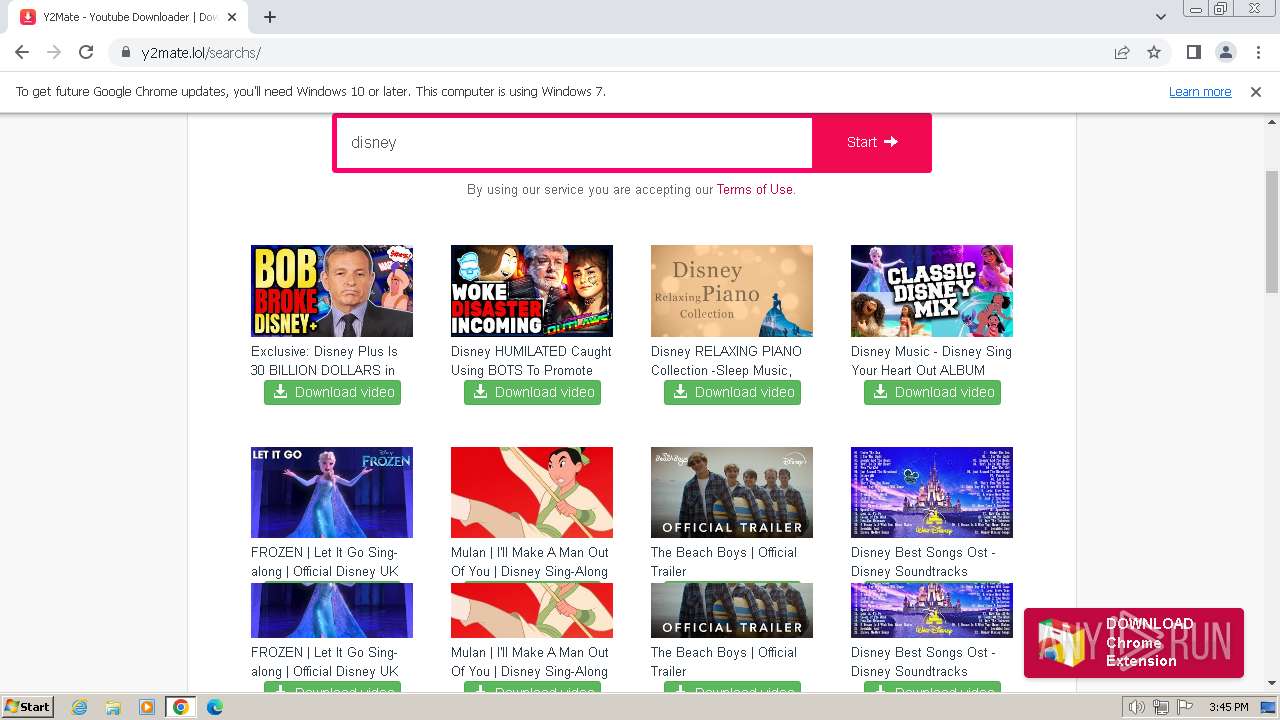Image resolution: width=1280 pixels, height=720 pixels.
Task: Open Mulan Sing-Along video thumbnail
Action: (532, 492)
